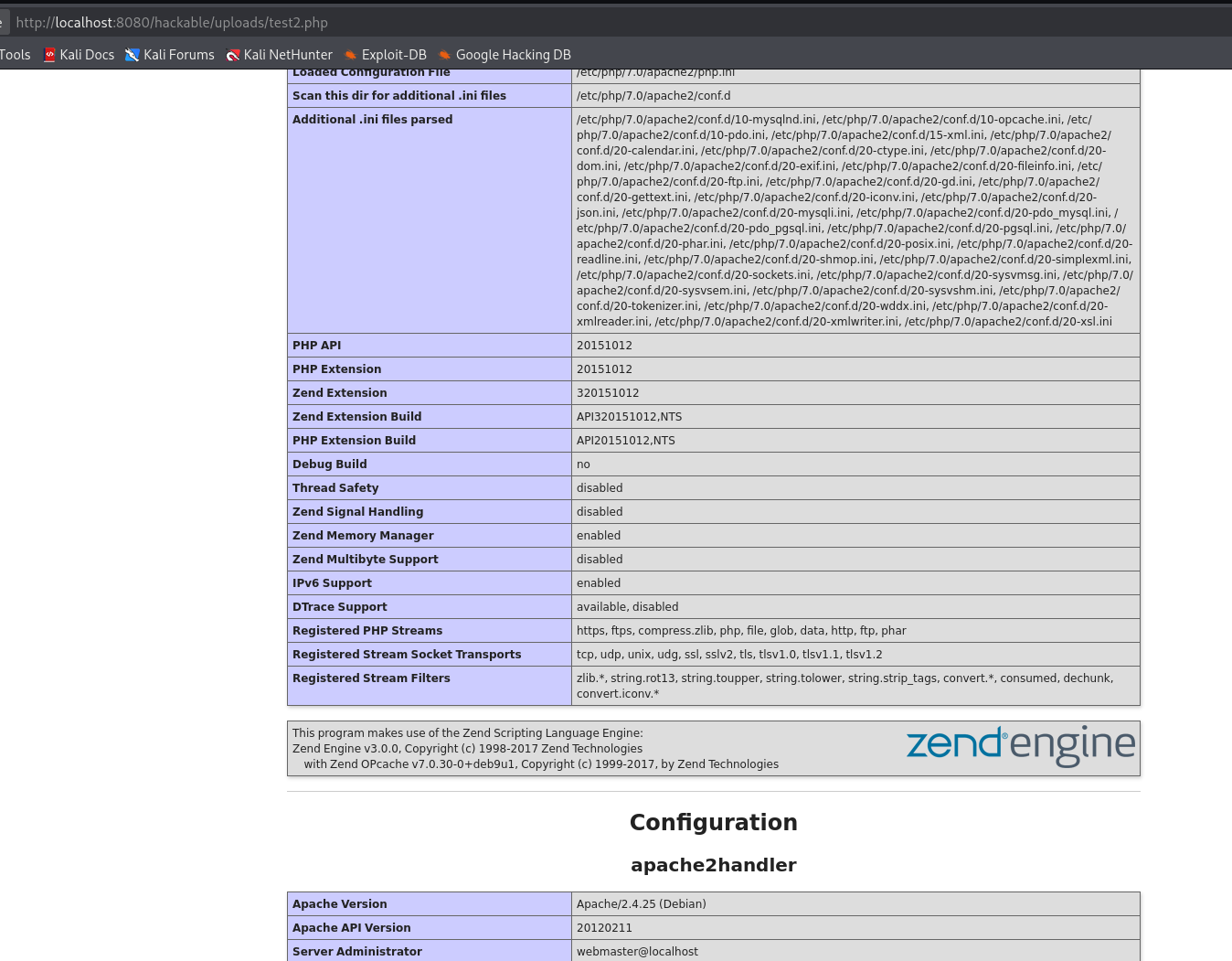Image resolution: width=1232 pixels, height=961 pixels.
Task: Open the Exploit-DB bookmark icon
Action: tap(350, 55)
